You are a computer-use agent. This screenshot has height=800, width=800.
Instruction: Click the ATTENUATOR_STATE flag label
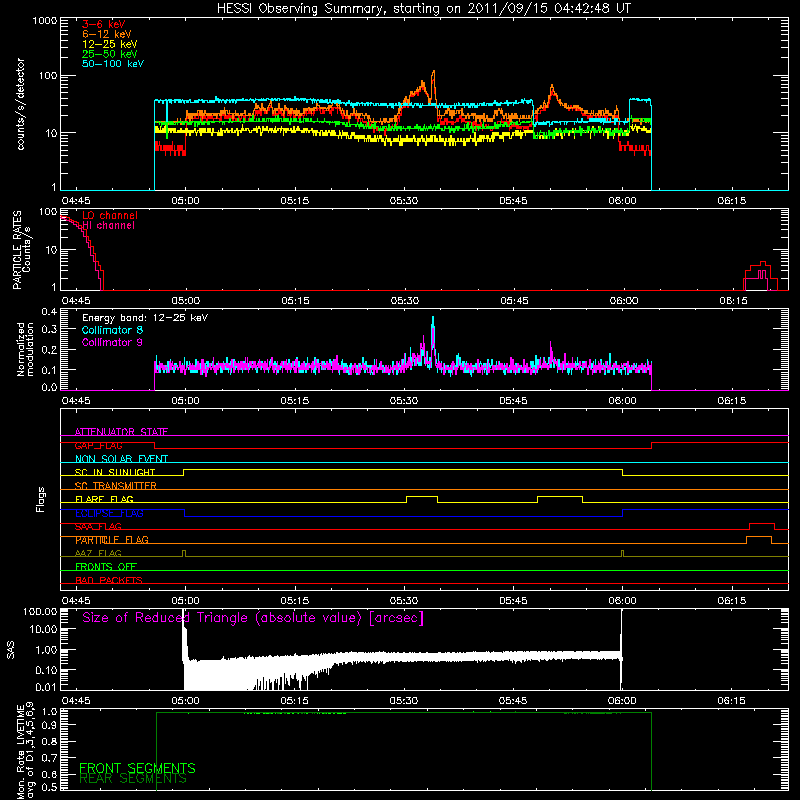click(x=121, y=432)
